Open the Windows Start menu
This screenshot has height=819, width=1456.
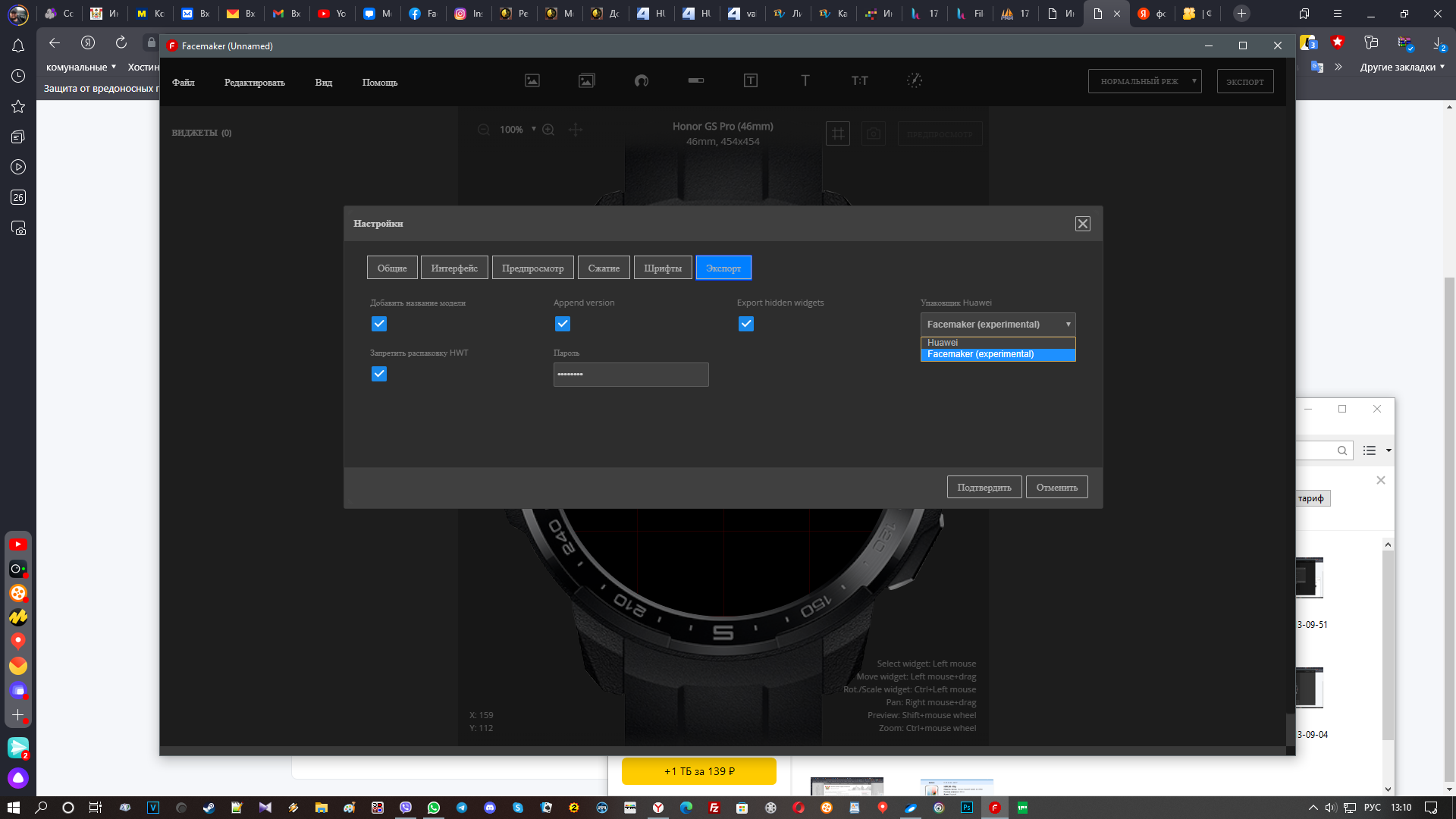pos(14,808)
